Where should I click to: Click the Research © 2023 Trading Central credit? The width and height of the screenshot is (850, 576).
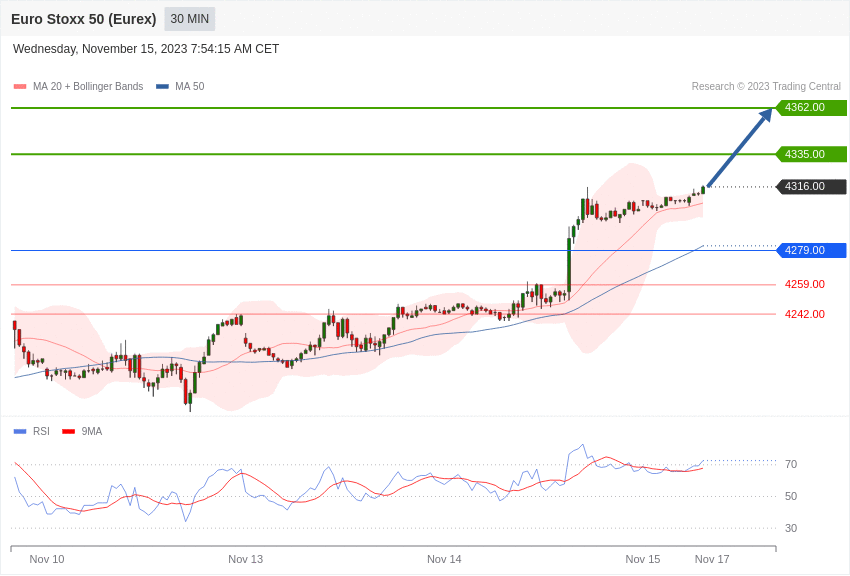tap(766, 87)
